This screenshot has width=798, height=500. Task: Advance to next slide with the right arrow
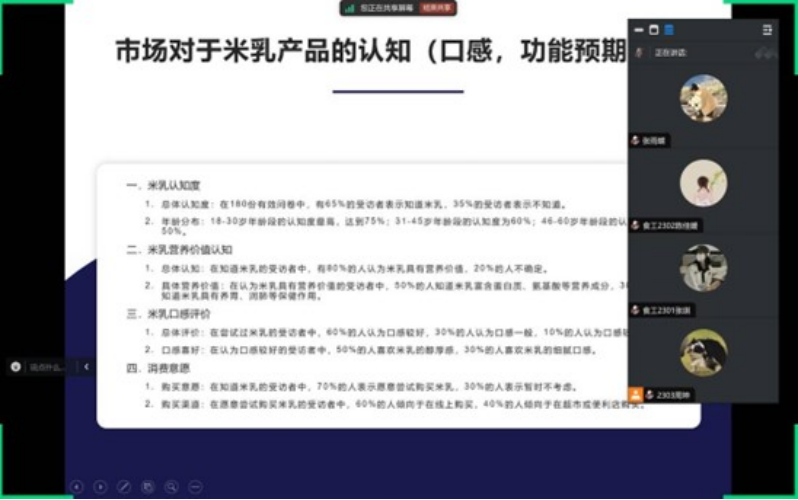click(101, 487)
